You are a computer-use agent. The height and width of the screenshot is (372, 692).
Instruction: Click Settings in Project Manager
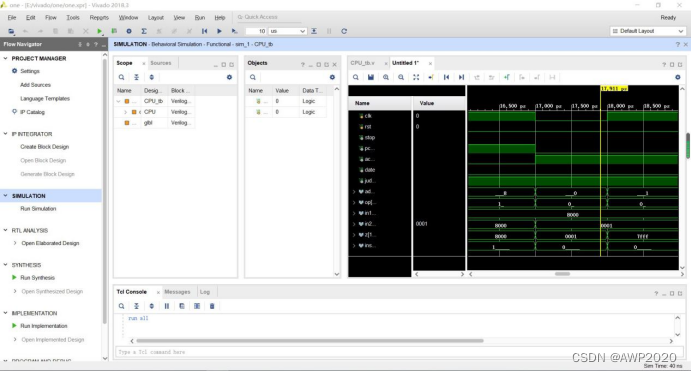[30, 71]
